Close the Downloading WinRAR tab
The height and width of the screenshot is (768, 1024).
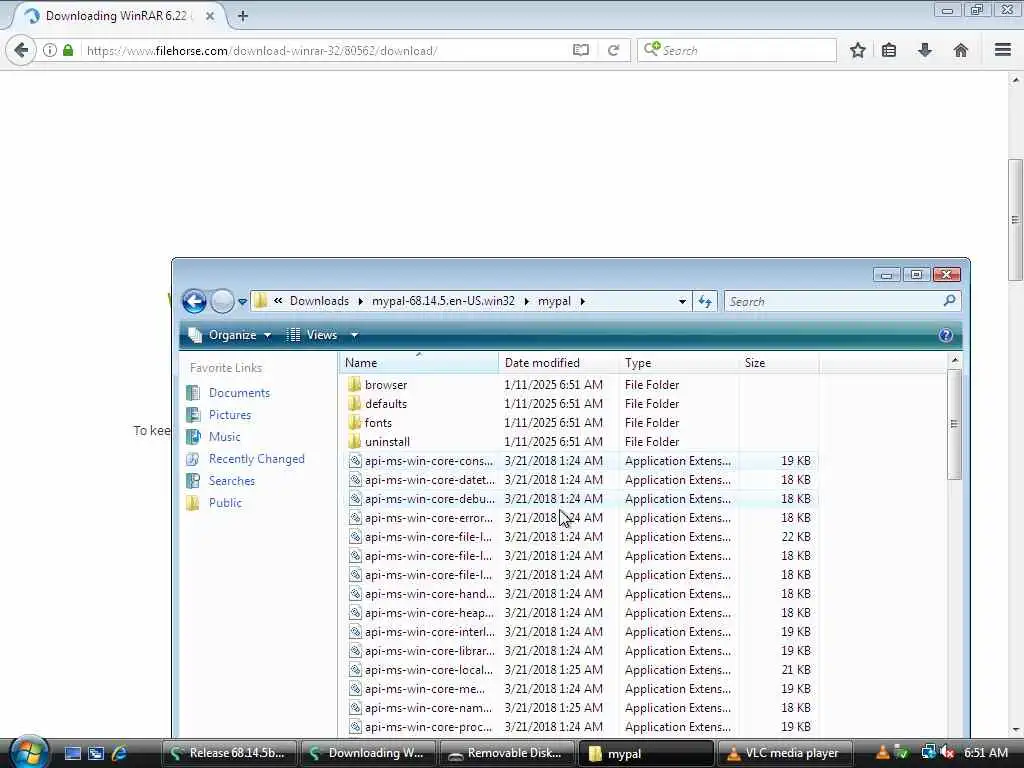pos(210,16)
